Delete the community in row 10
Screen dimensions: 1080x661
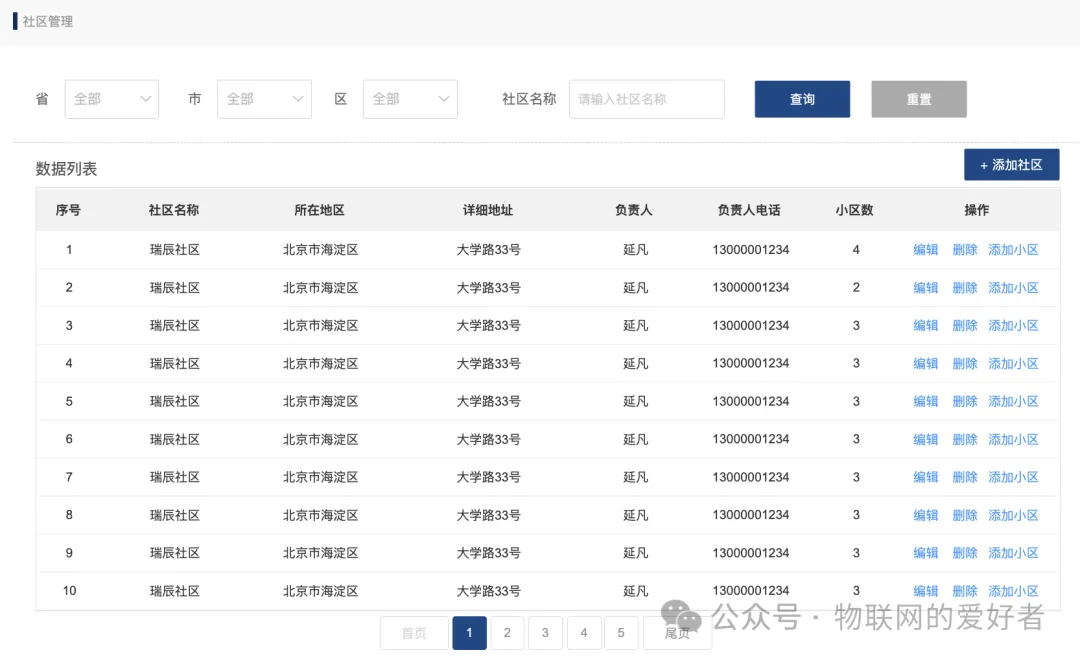point(965,591)
